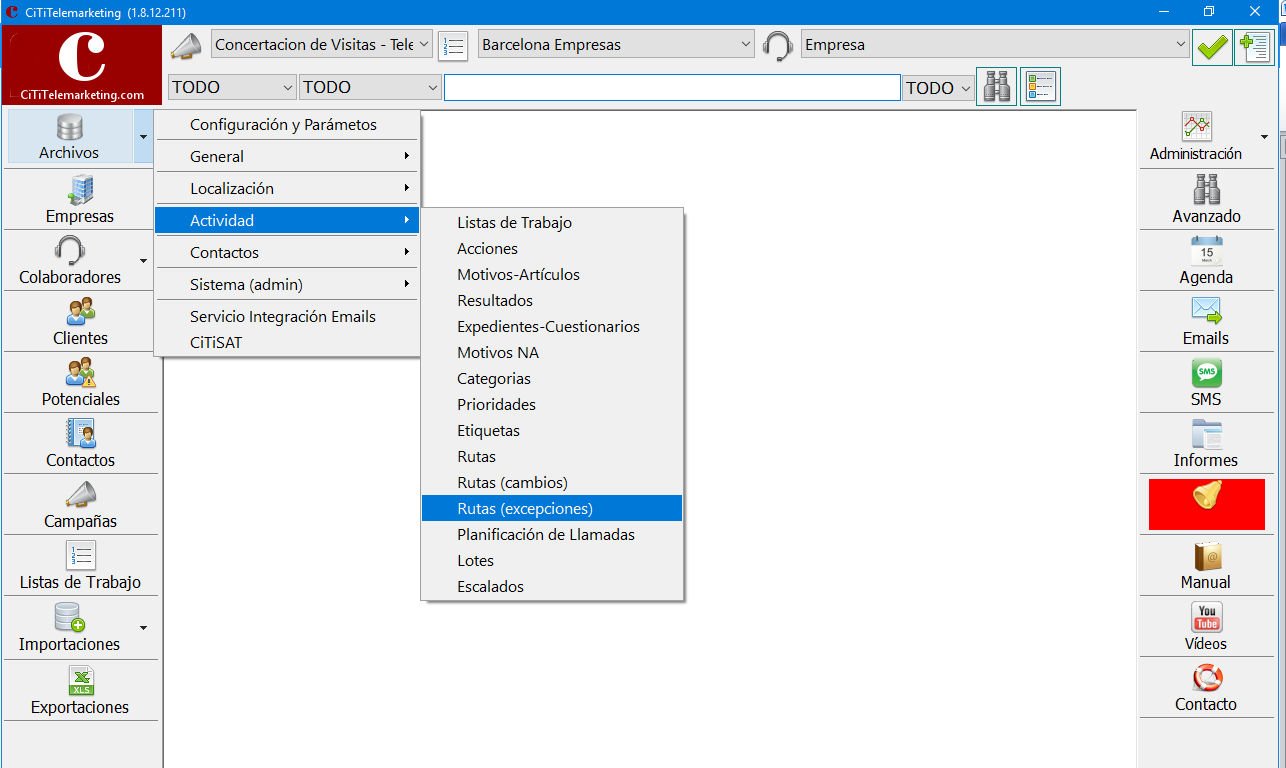Open the Concertacion de Visitas campaign dropdown
The height and width of the screenshot is (768, 1286).
coord(322,45)
